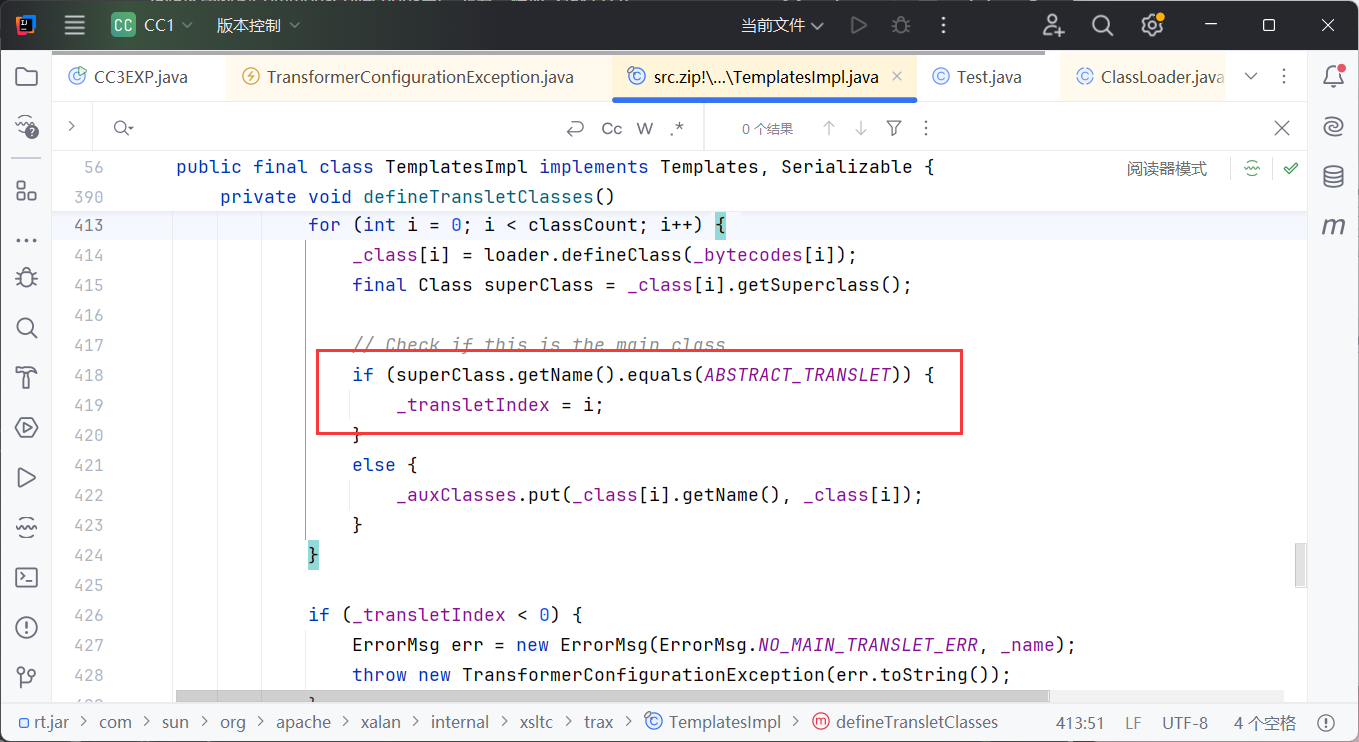Open the Structure tool window
Image resolution: width=1359 pixels, height=742 pixels.
[x=27, y=191]
